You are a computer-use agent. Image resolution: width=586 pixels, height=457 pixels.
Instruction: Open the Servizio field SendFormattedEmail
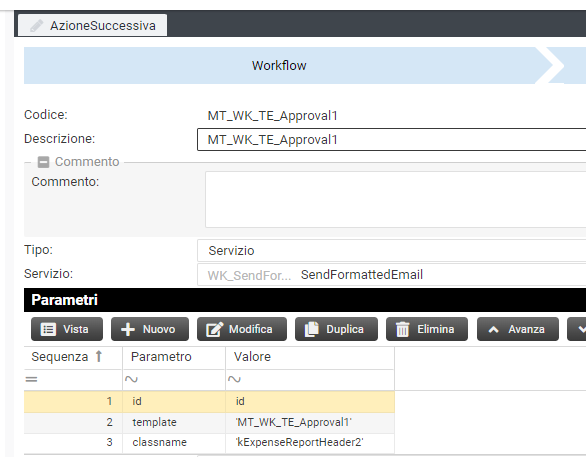click(391, 275)
